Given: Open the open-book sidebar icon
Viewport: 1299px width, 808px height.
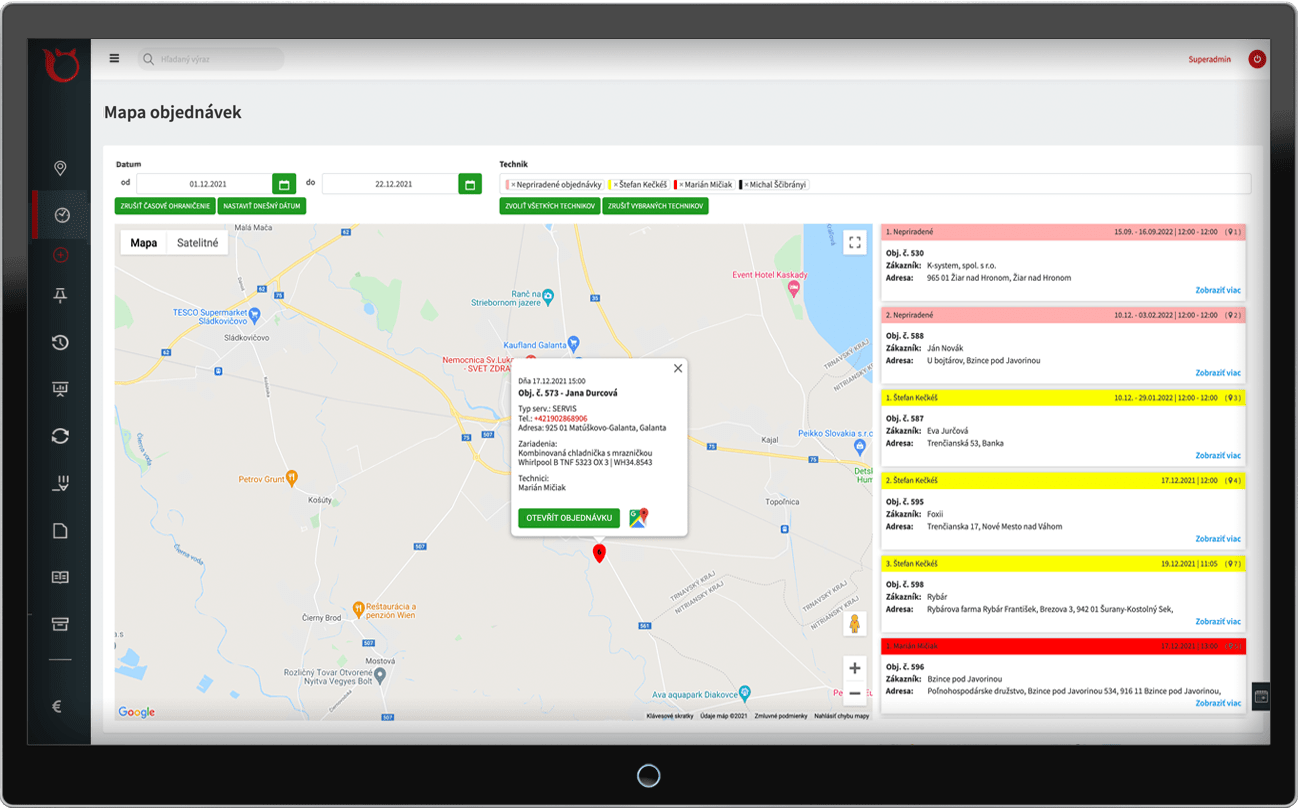Looking at the screenshot, I should (60, 578).
